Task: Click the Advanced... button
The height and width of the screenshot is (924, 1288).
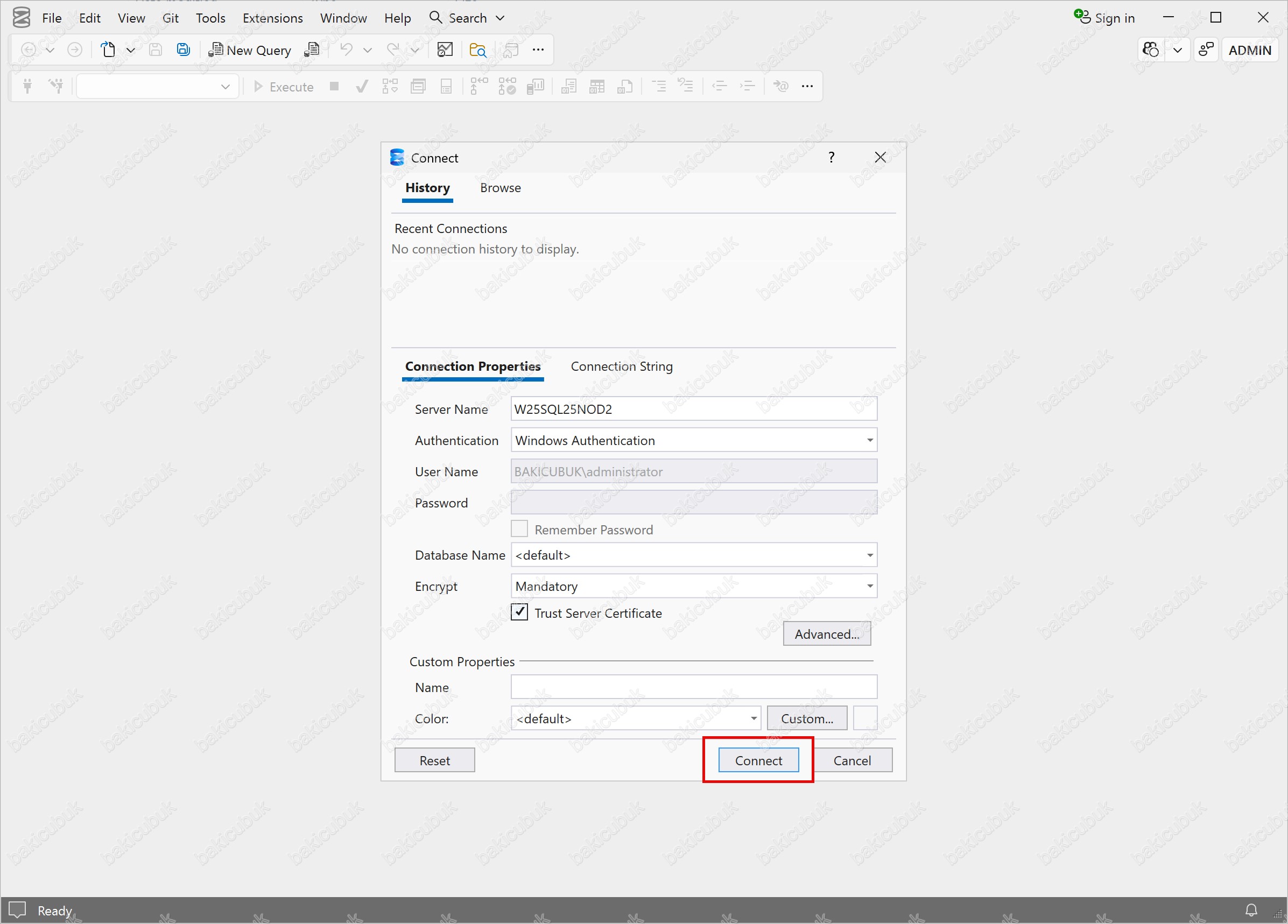Action: point(826,634)
